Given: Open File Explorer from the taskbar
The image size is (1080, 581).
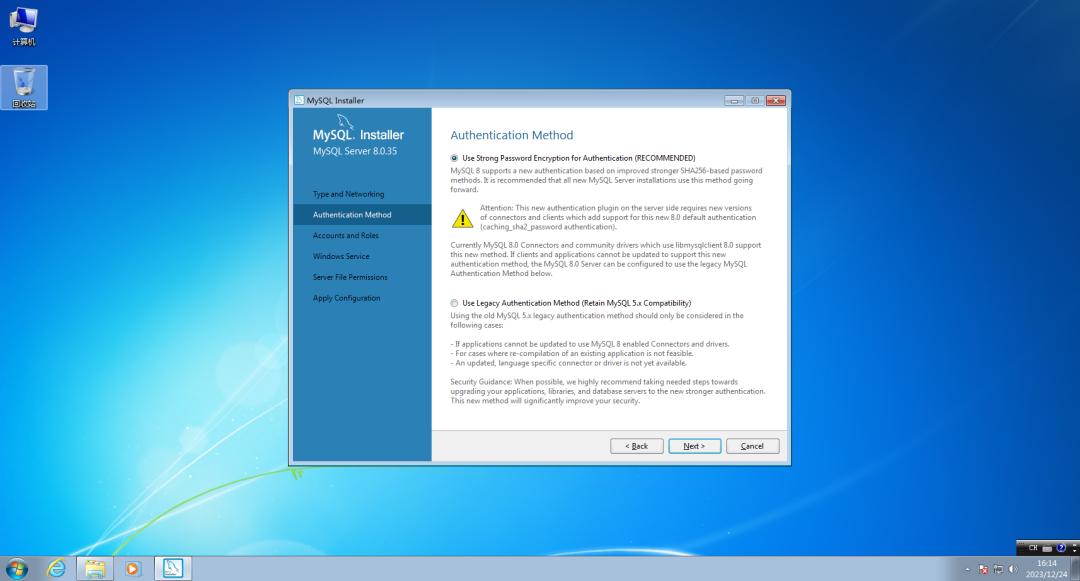Looking at the screenshot, I should pyautogui.click(x=95, y=569).
